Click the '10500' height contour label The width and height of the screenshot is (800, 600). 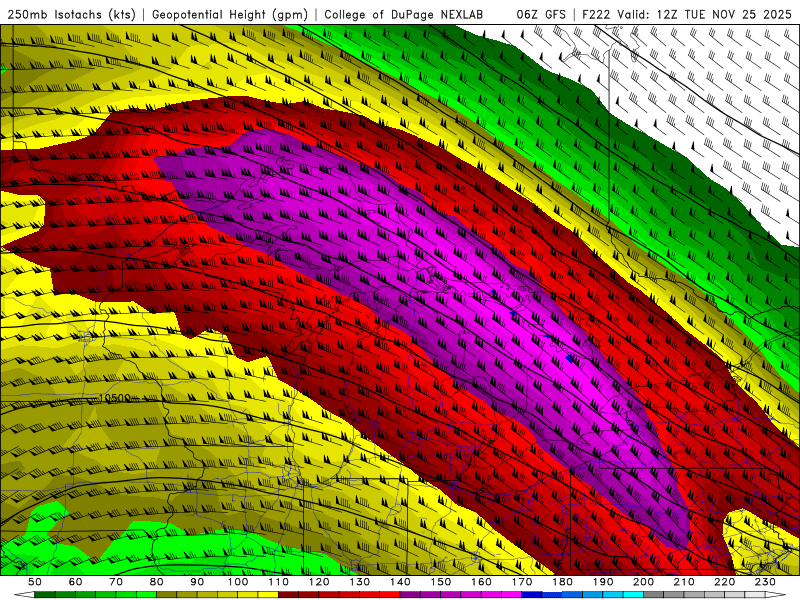pyautogui.click(x=115, y=398)
